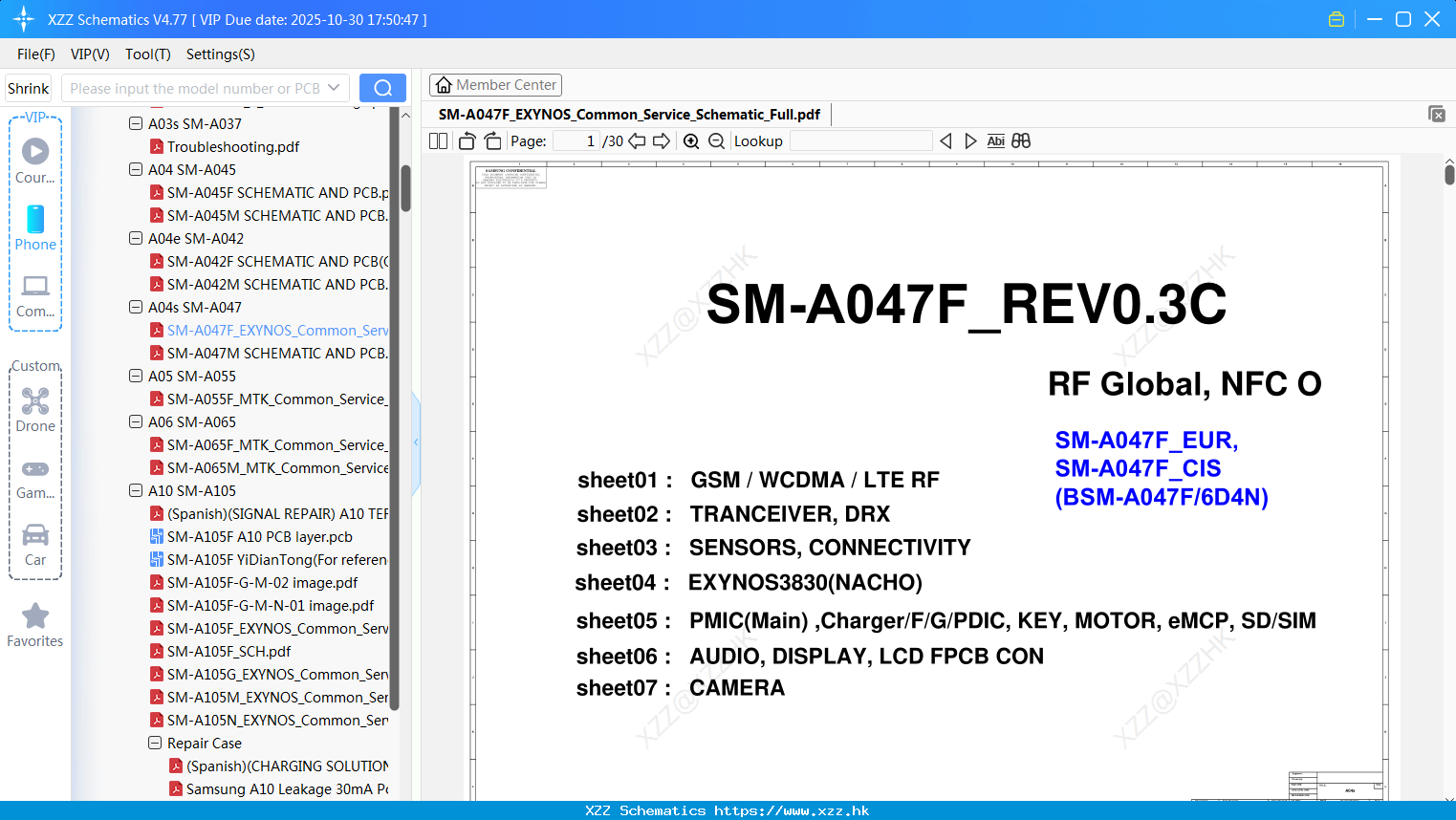Viewport: 1456px width, 820px height.
Task: Open SM-A105F_SCH.pdf
Action: click(x=221, y=651)
